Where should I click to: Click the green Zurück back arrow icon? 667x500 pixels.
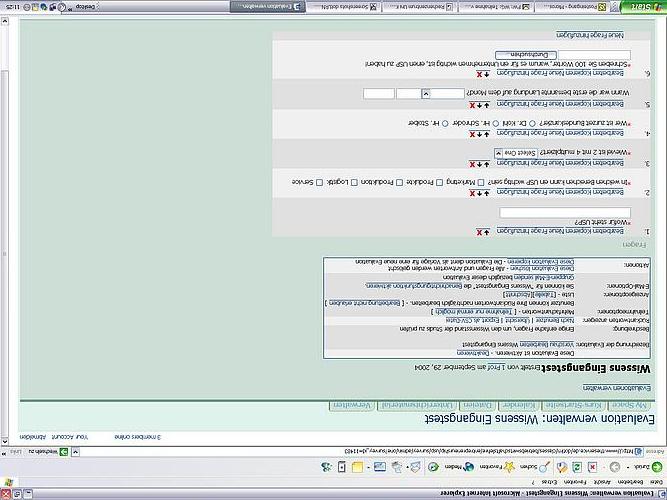click(656, 467)
